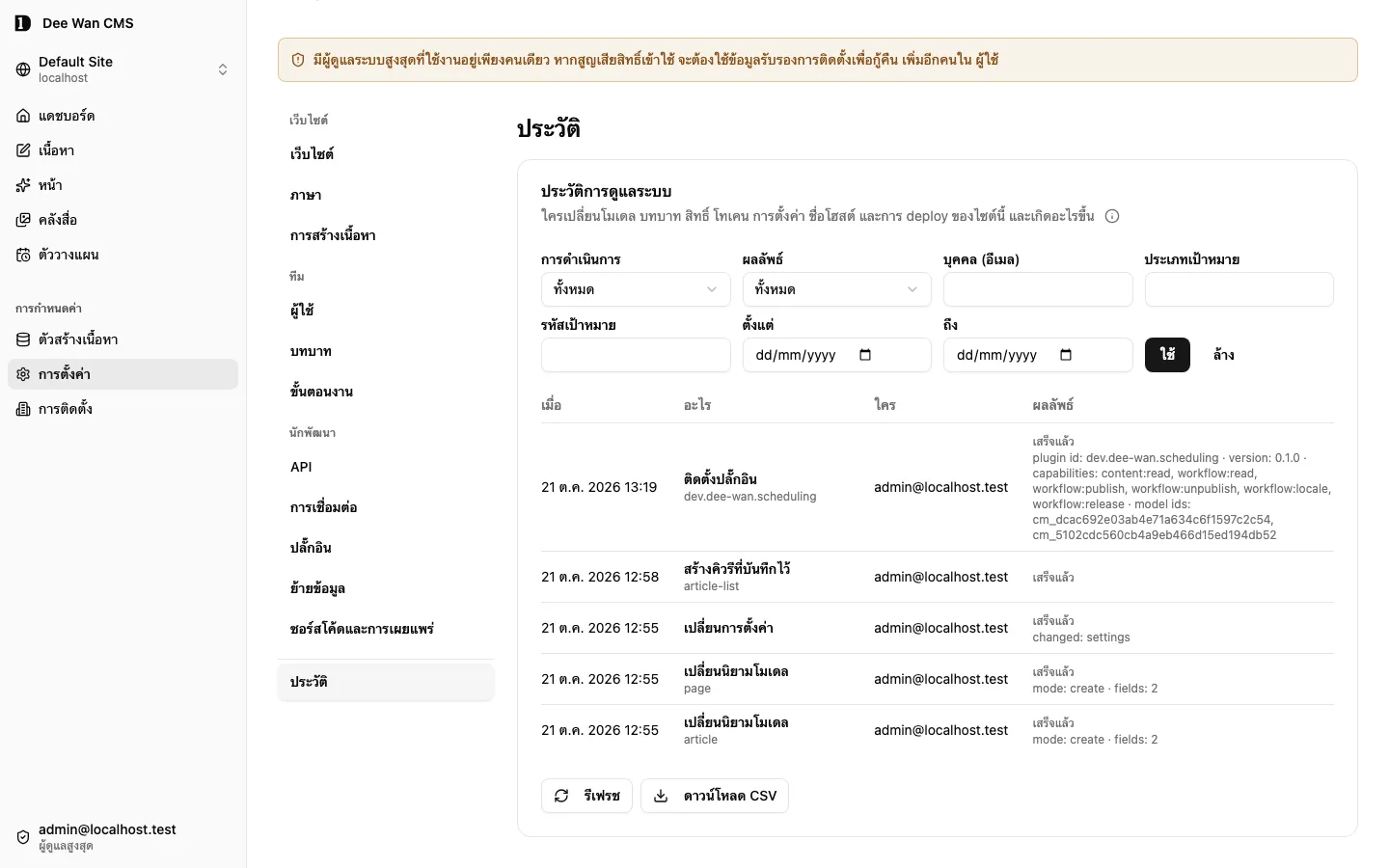
Task: Apply filters with the ใช้ button
Action: coord(1167,355)
